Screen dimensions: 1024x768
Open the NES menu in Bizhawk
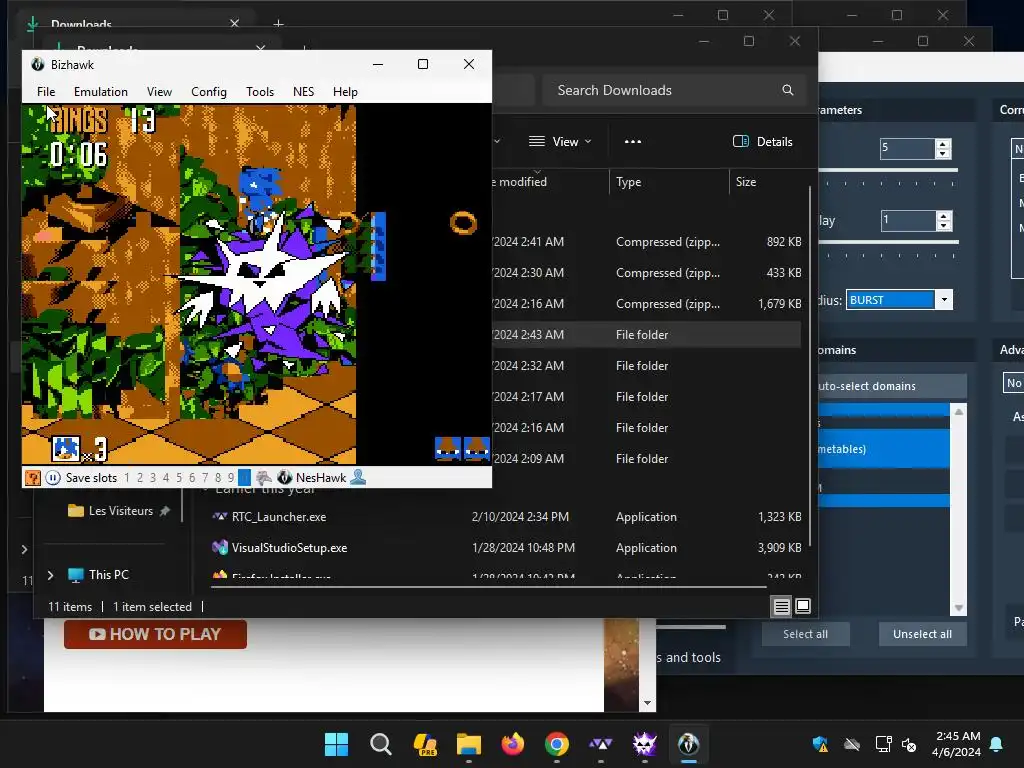[303, 92]
